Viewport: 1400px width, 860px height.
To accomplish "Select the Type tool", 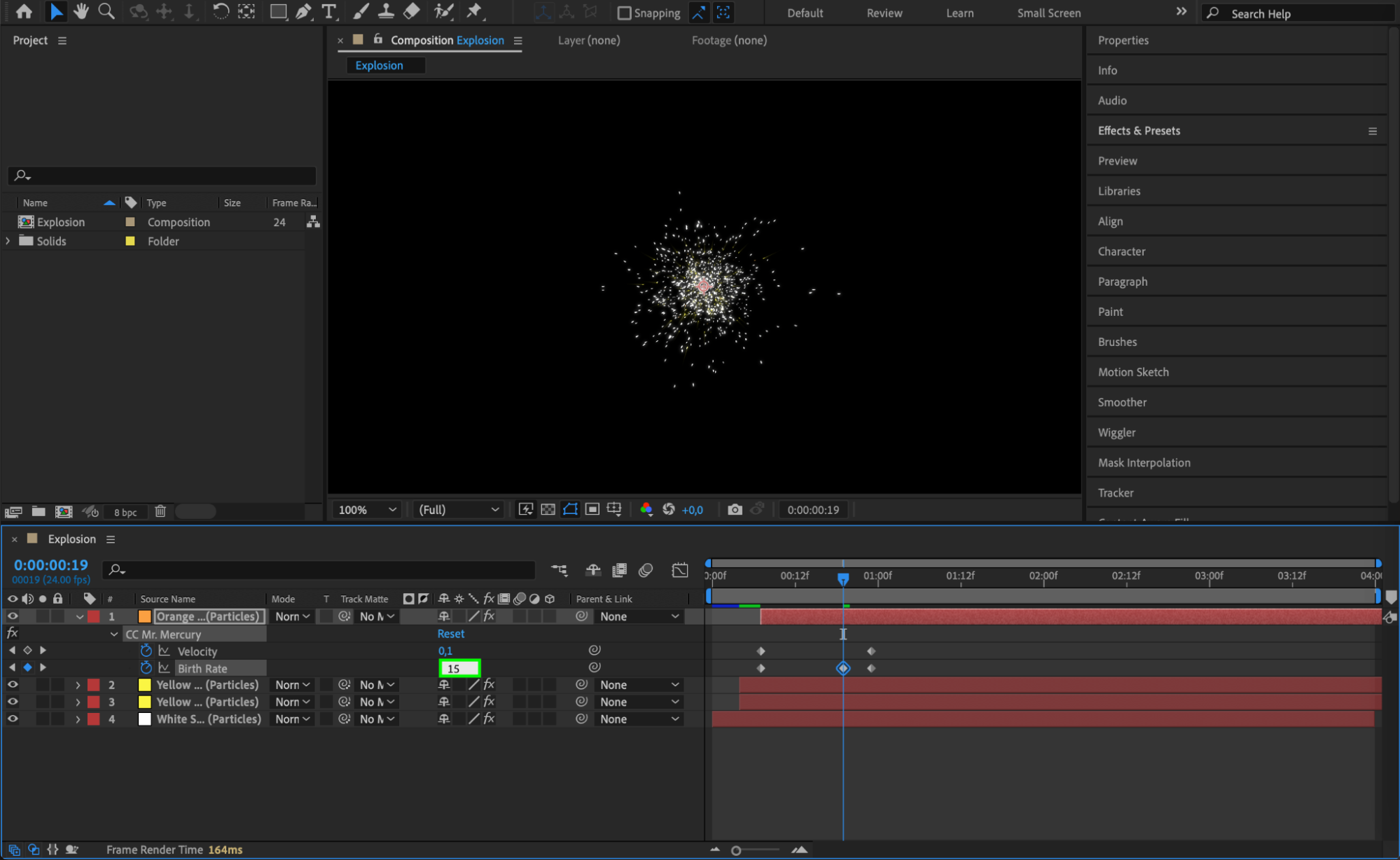I will click(328, 11).
